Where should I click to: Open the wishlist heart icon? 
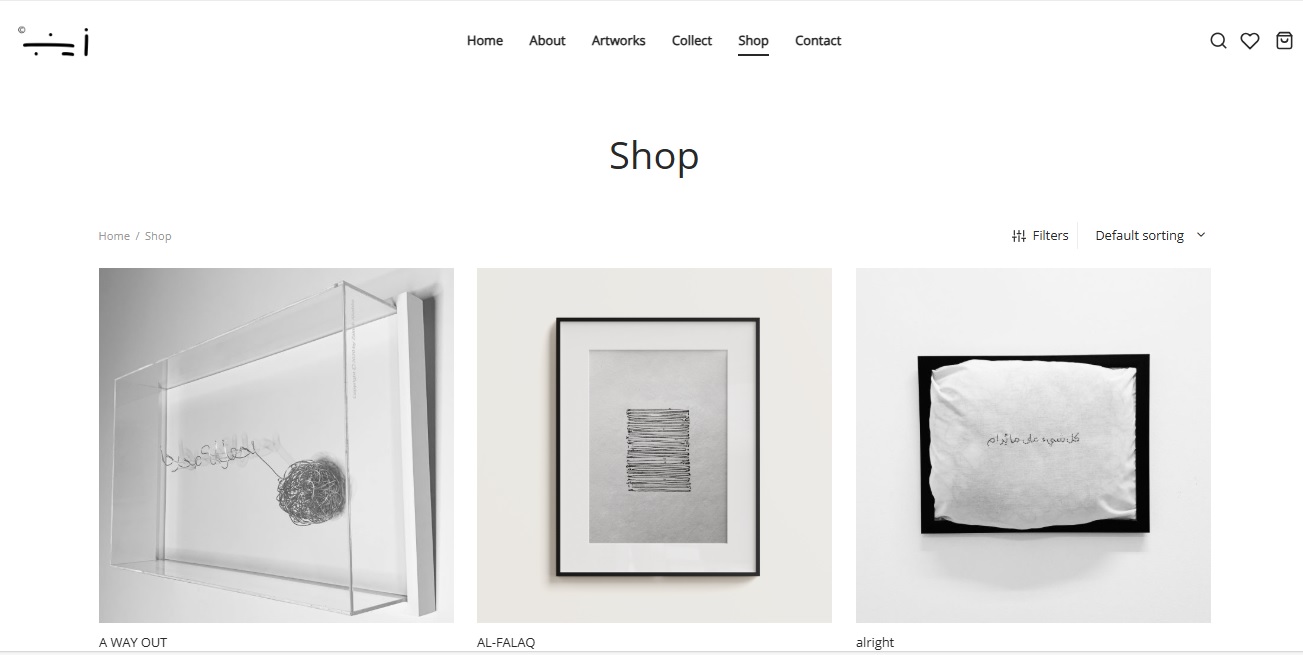coord(1250,41)
